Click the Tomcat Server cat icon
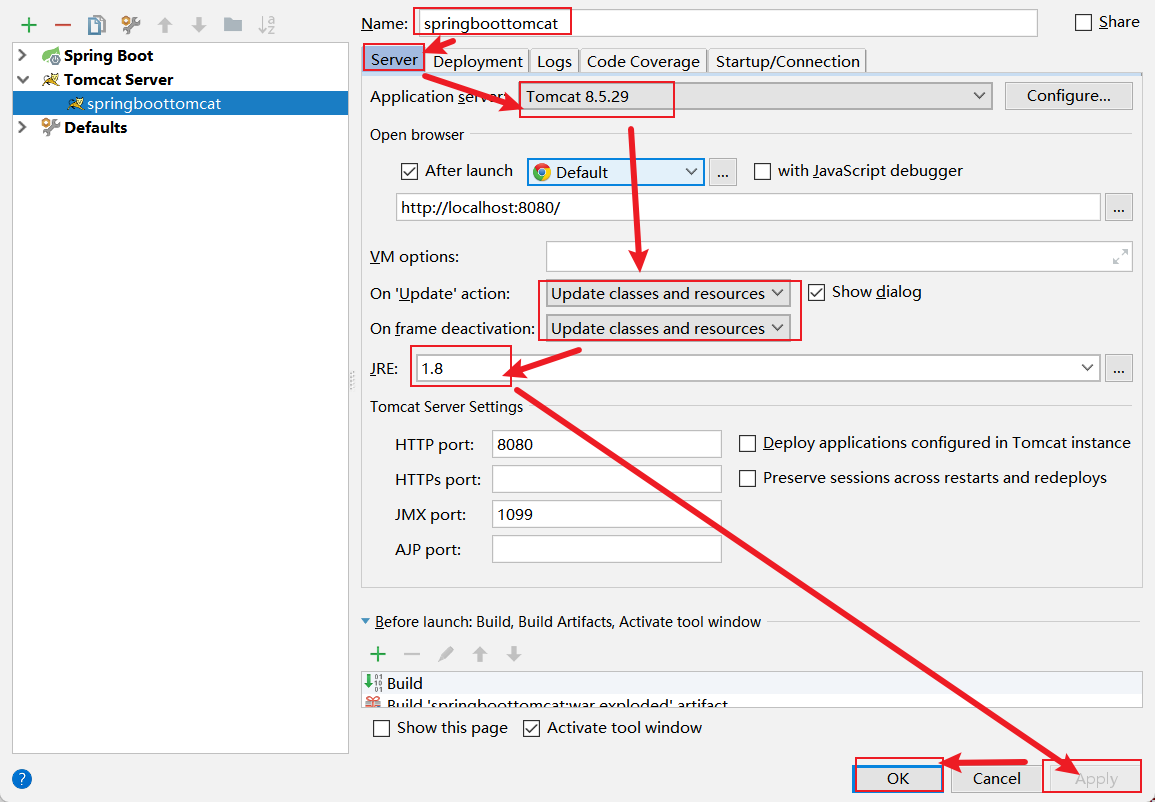Image resolution: width=1155 pixels, height=802 pixels. click(x=51, y=80)
